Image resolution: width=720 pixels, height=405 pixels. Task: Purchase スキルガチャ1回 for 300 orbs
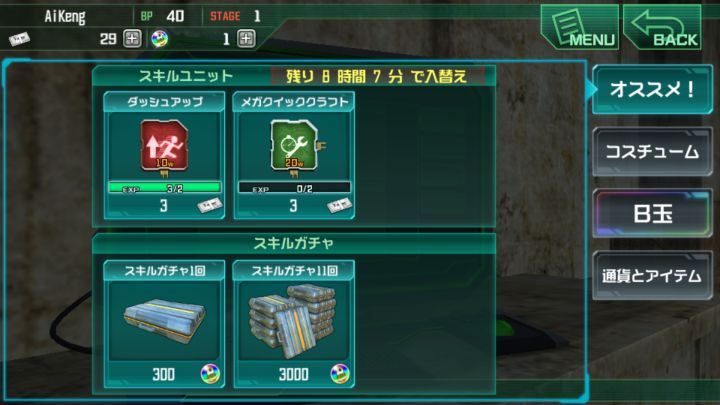click(164, 374)
